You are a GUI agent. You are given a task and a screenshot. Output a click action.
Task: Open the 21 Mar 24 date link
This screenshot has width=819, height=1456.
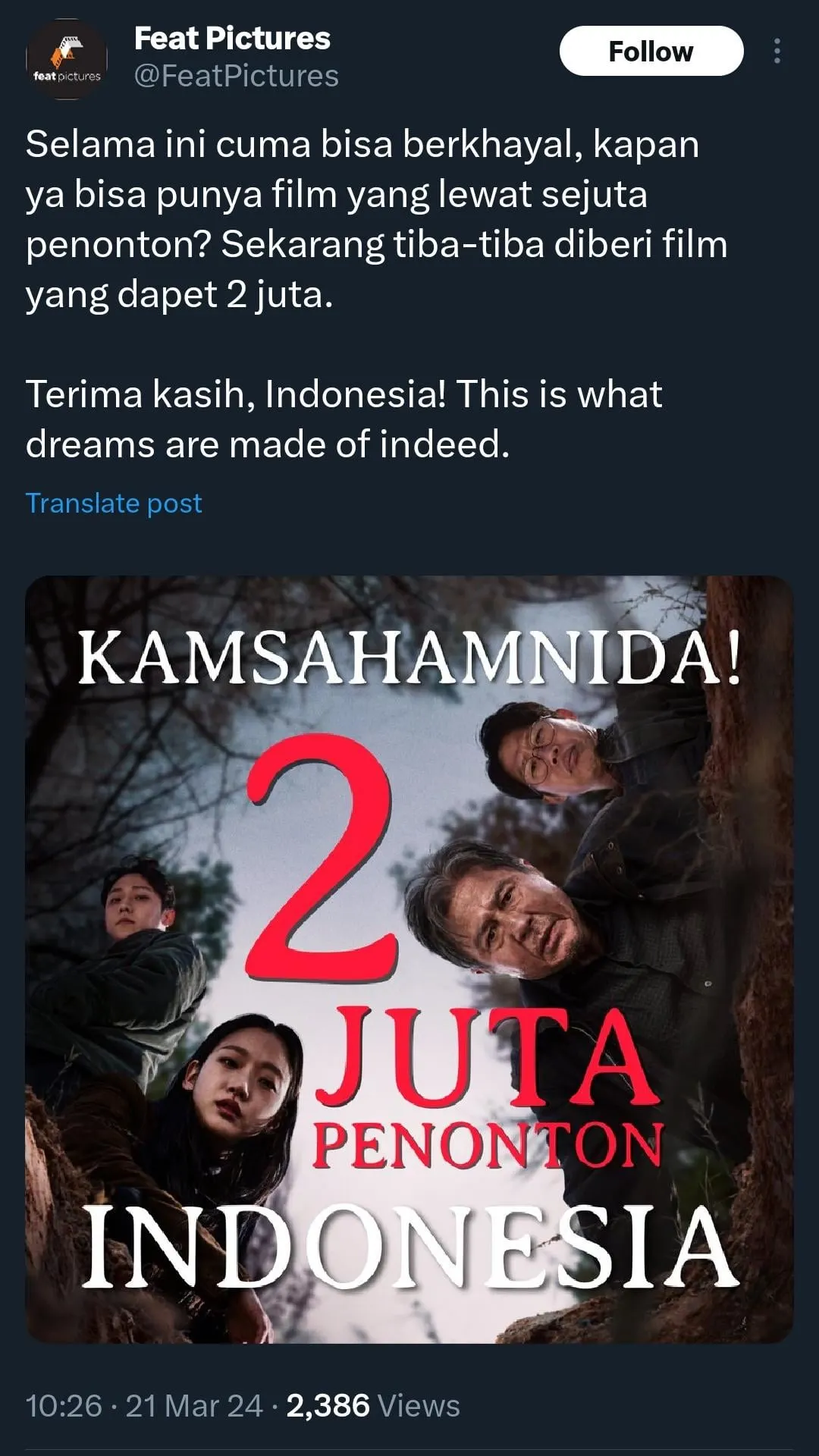[x=194, y=1405]
